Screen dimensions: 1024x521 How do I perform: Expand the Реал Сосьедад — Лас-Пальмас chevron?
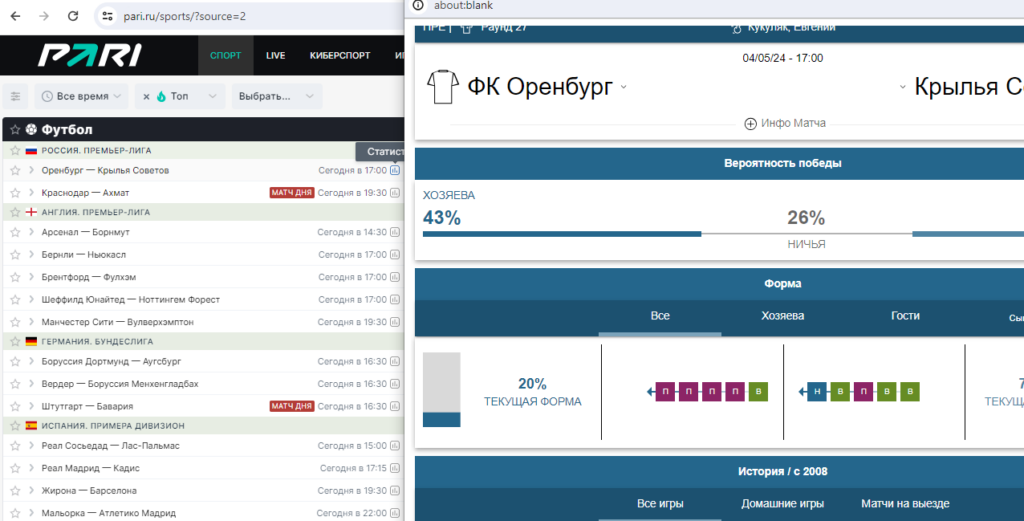31,445
